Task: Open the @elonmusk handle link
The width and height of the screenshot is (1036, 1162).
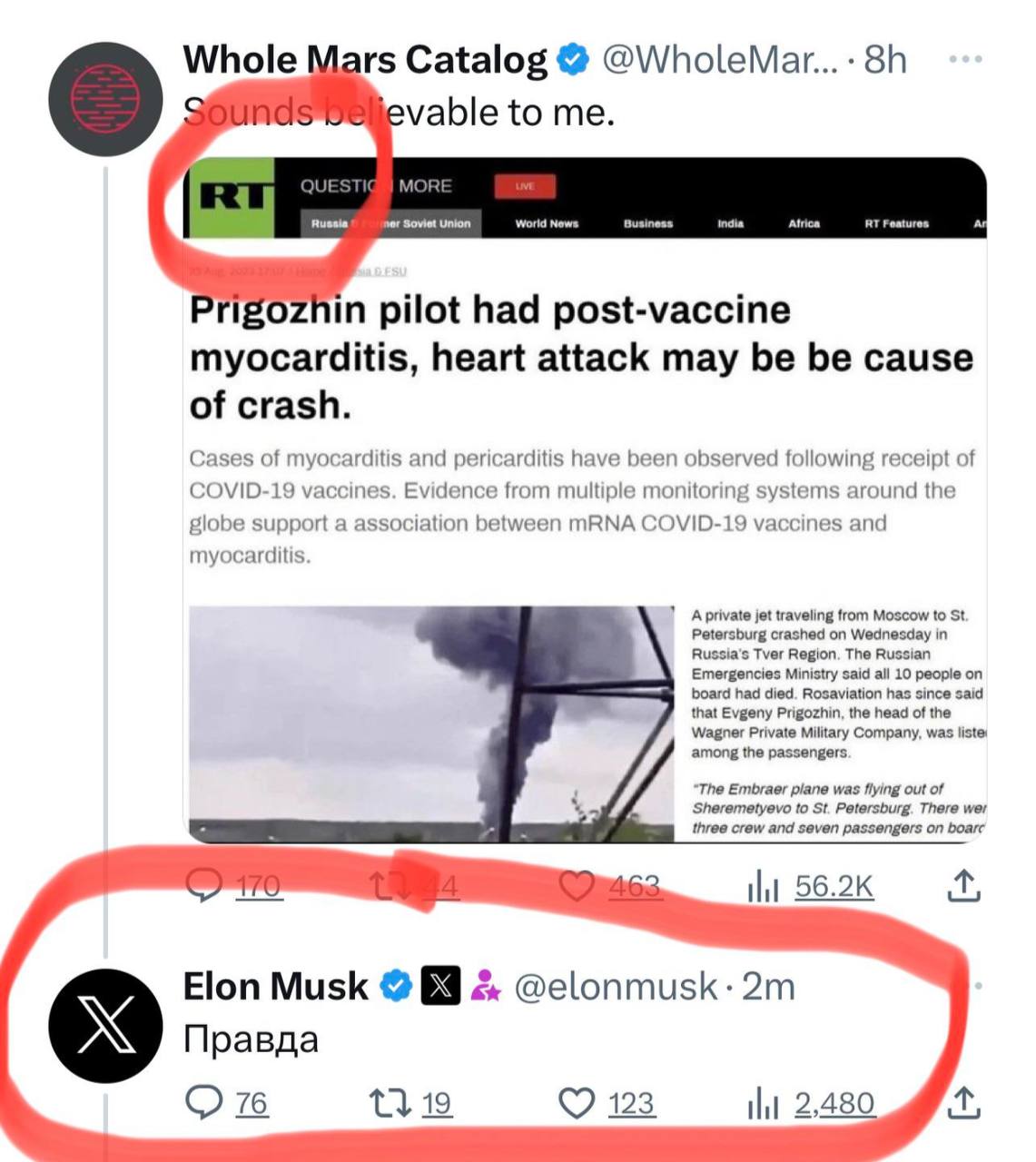Action: (616, 986)
